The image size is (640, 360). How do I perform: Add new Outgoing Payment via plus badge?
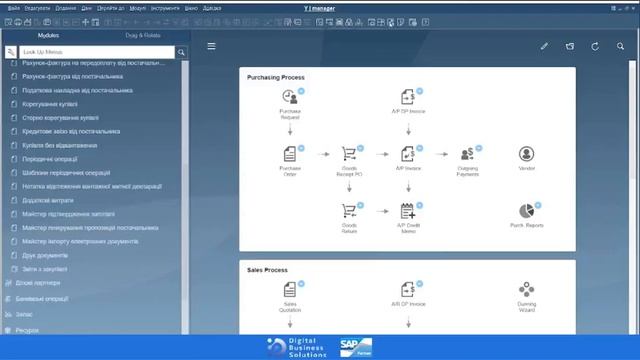pyautogui.click(x=479, y=148)
